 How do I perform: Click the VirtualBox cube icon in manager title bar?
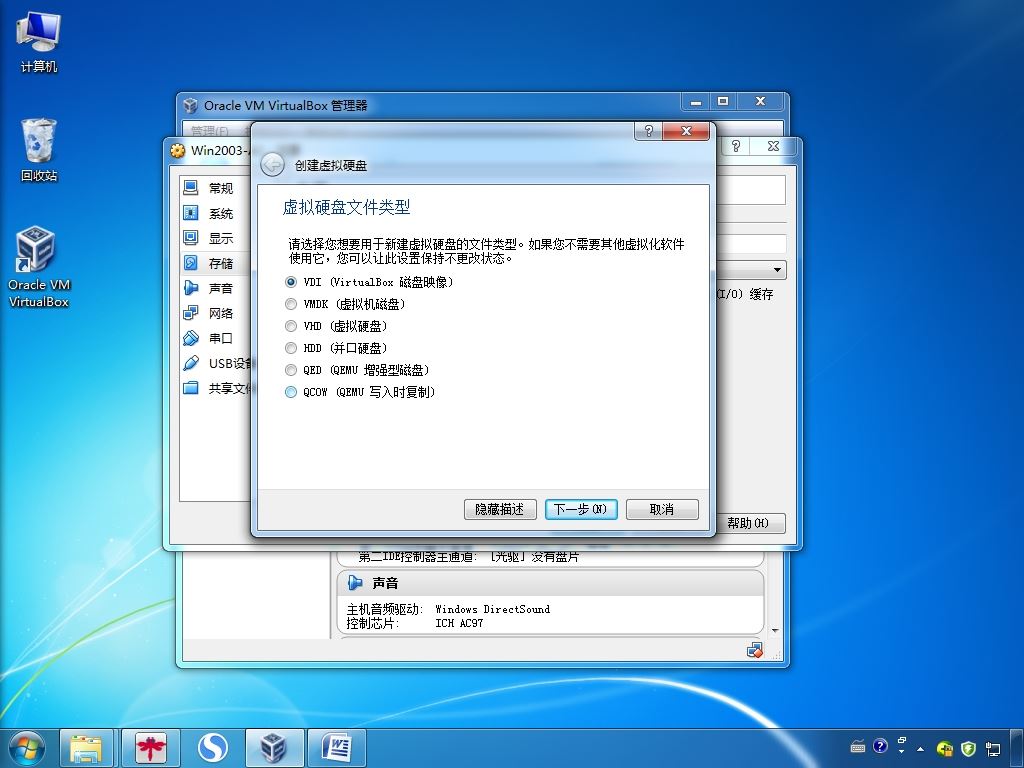(191, 105)
